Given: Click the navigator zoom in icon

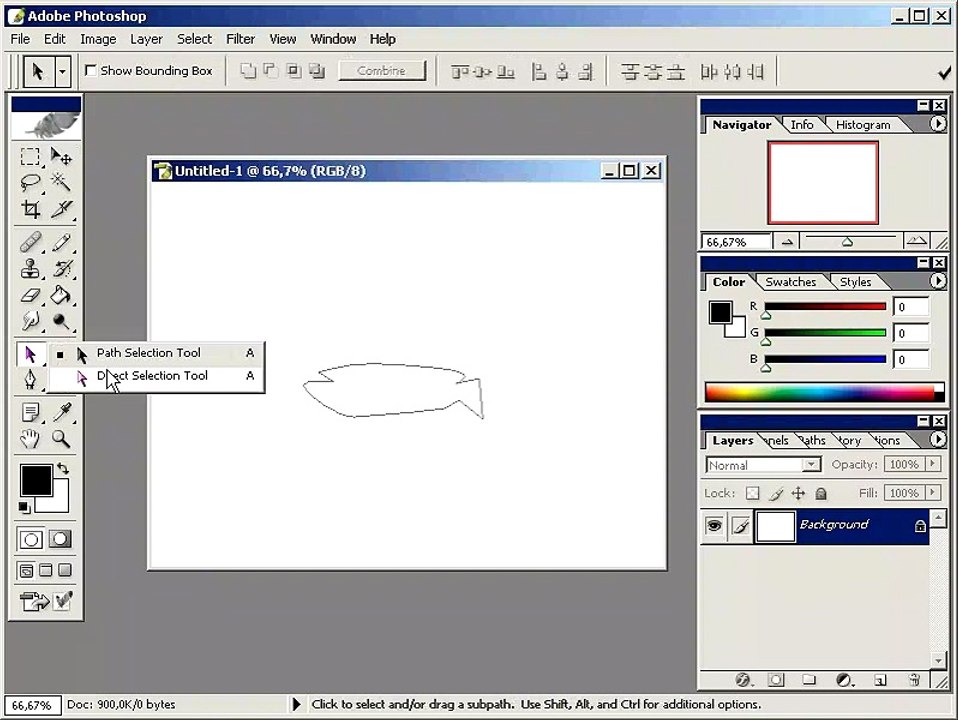Looking at the screenshot, I should (916, 241).
